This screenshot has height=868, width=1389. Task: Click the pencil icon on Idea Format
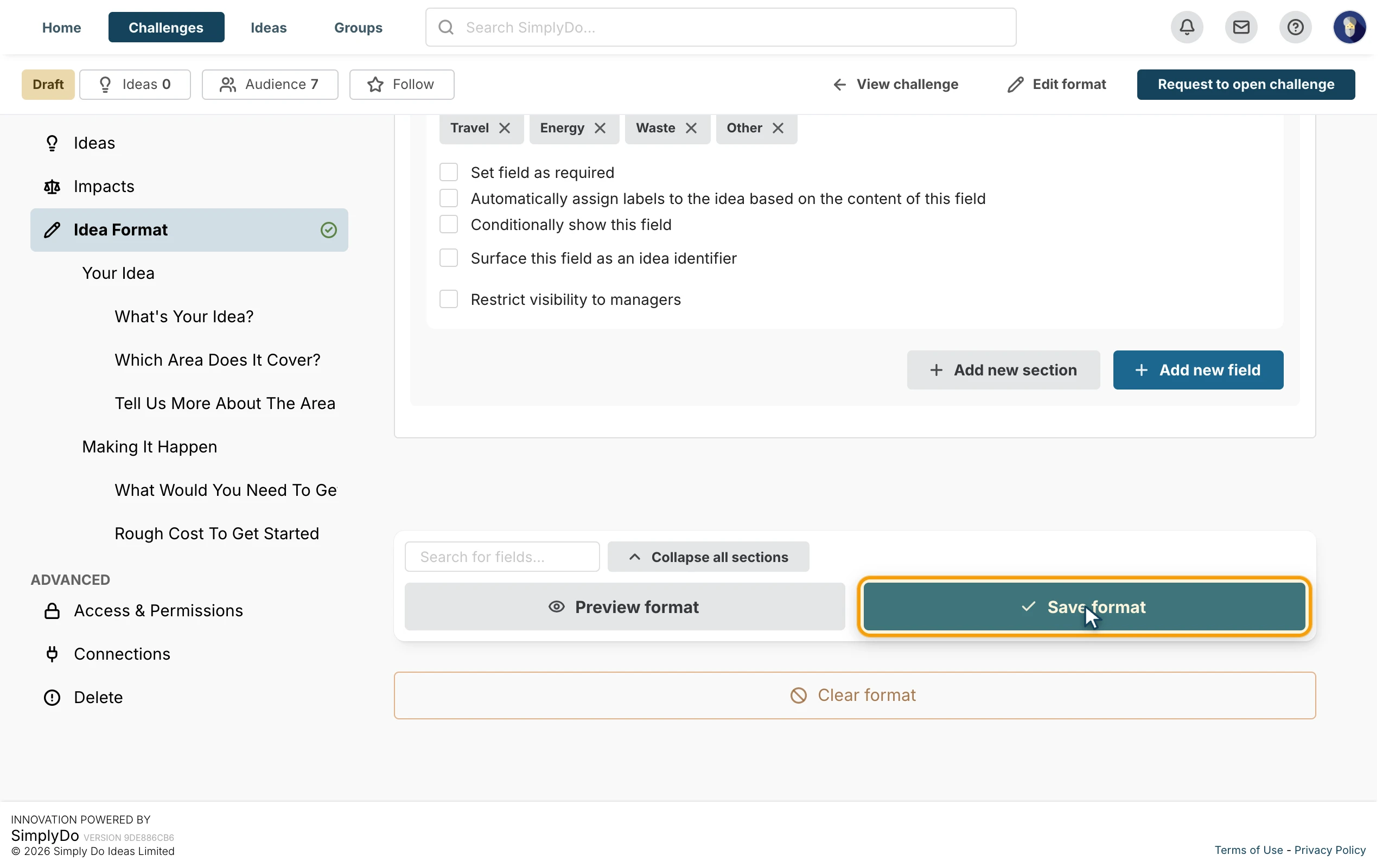[x=52, y=230]
